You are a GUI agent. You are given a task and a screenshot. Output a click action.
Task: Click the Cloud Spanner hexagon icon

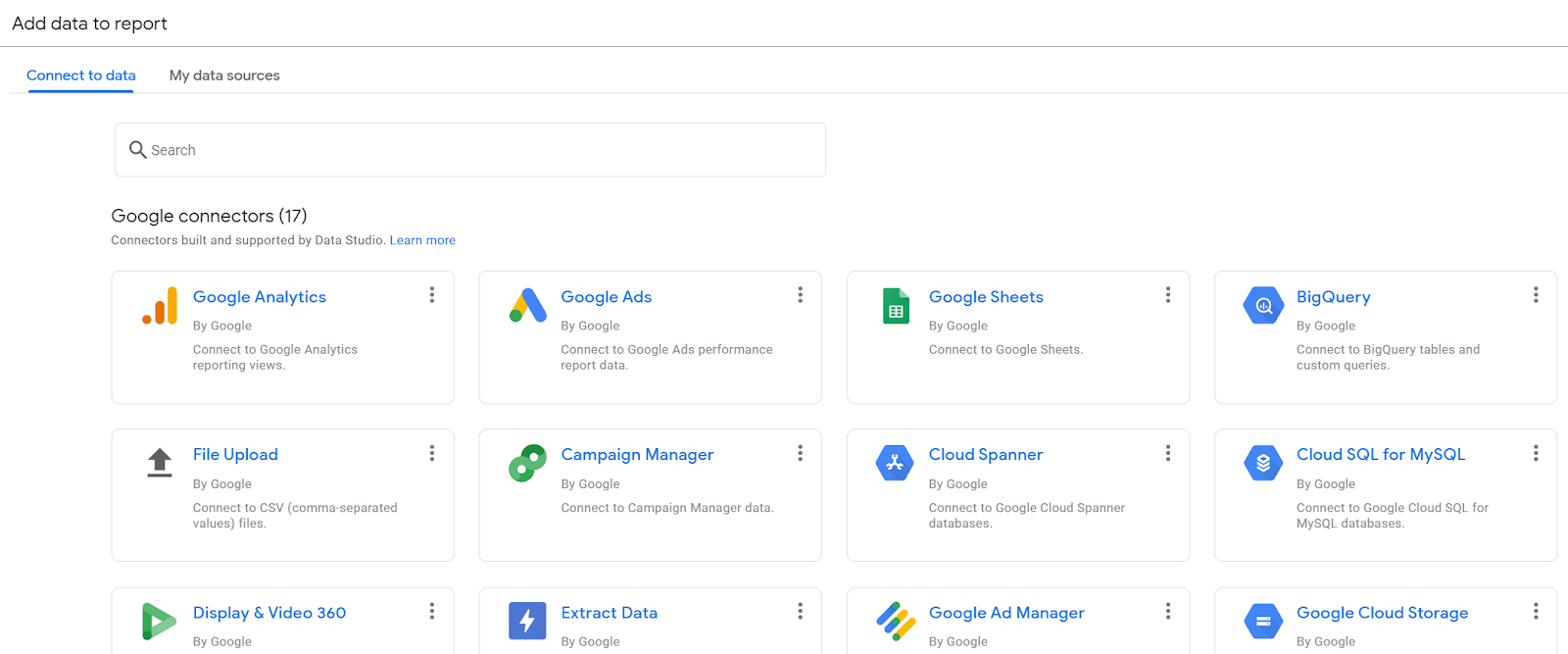[895, 463]
